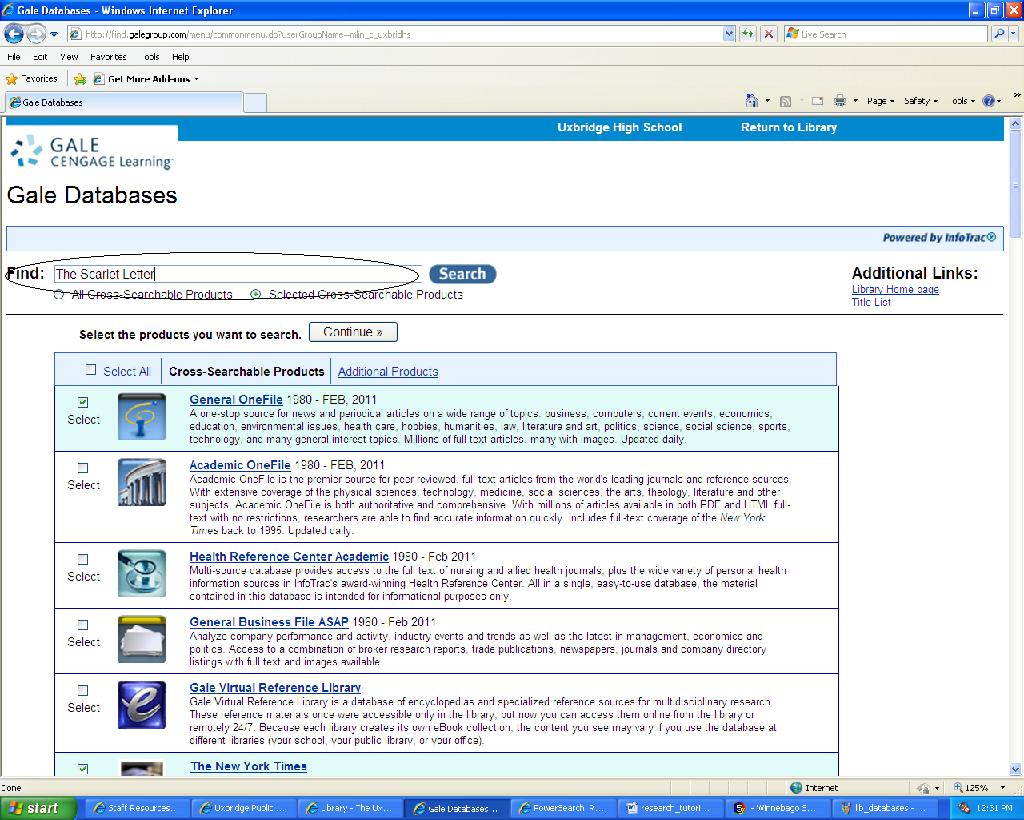Viewport: 1024px width, 820px height.
Task: Check the General Business File ASAP checkbox
Action: point(83,625)
